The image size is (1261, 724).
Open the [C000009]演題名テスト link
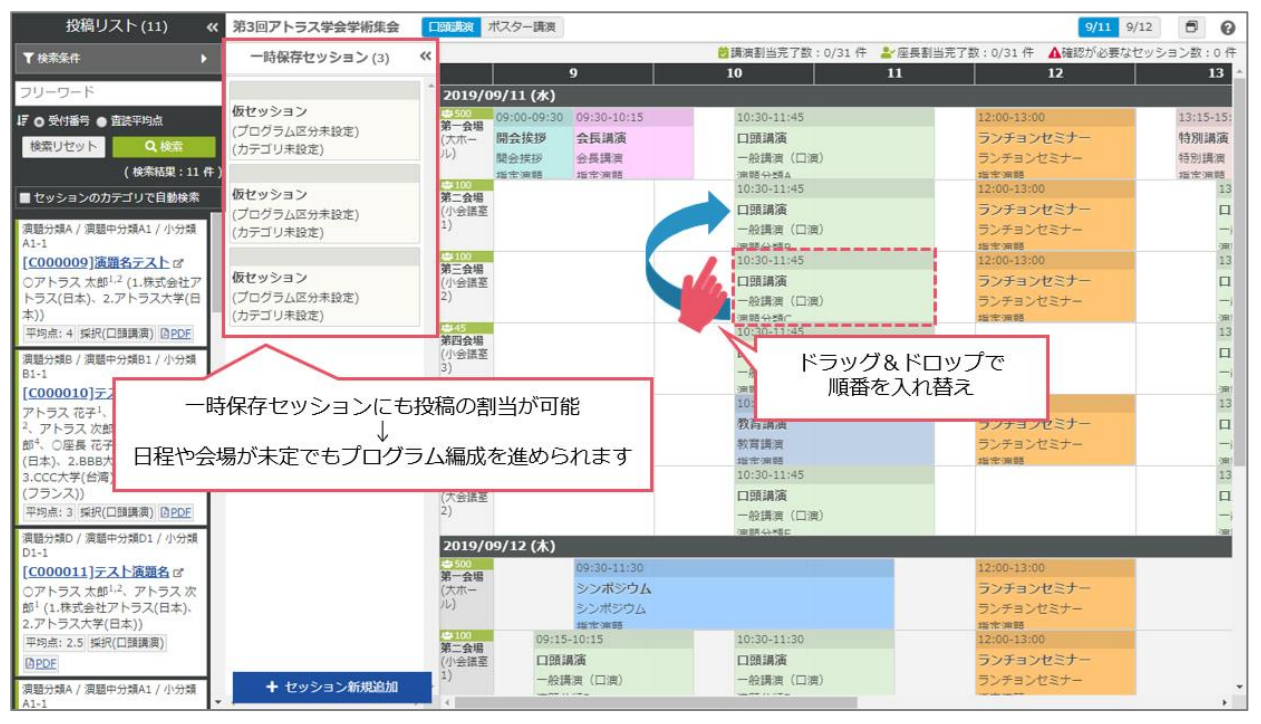[95, 263]
